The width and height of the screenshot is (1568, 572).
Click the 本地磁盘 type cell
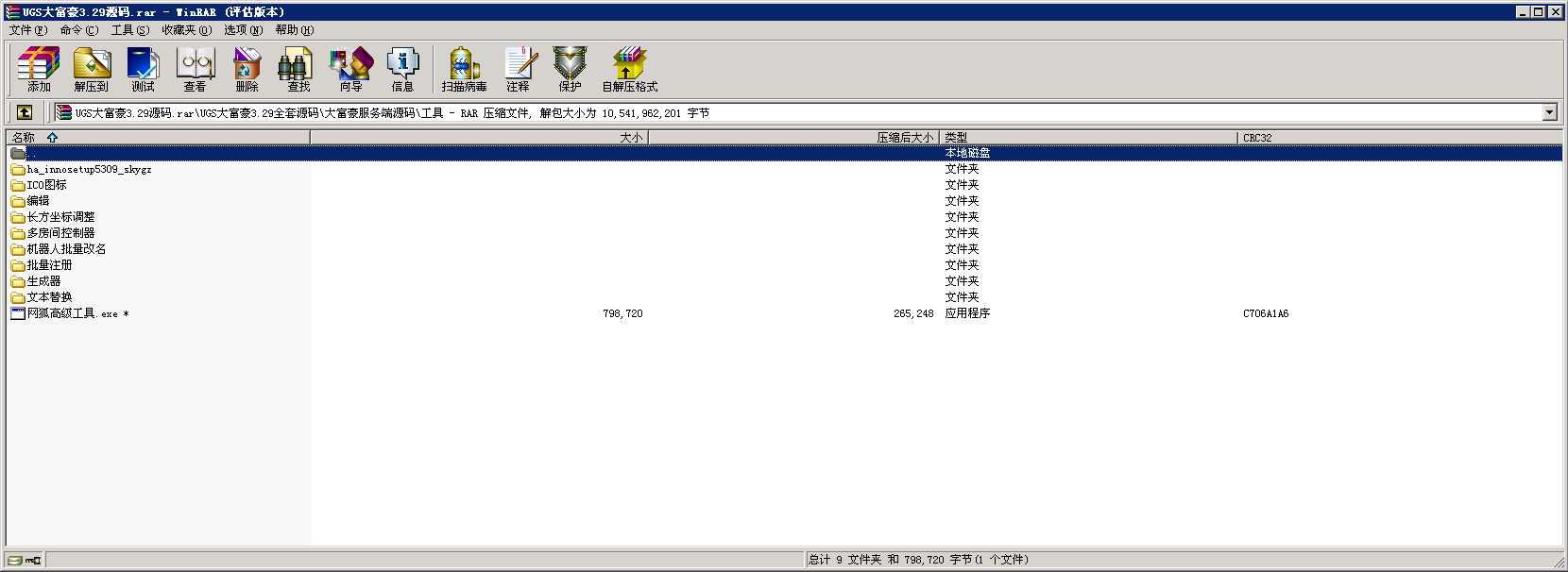coord(967,153)
